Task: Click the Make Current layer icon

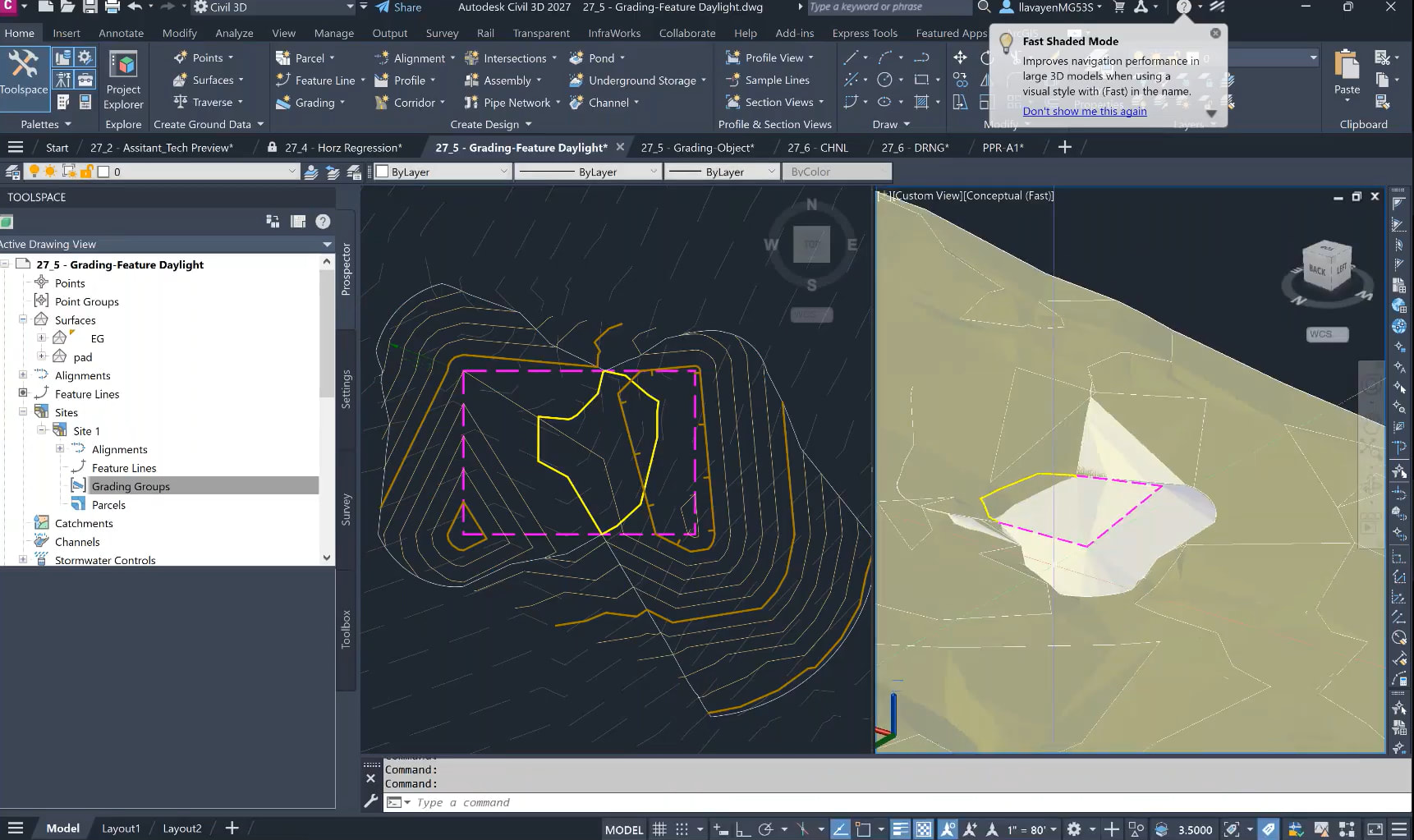Action: (x=311, y=172)
